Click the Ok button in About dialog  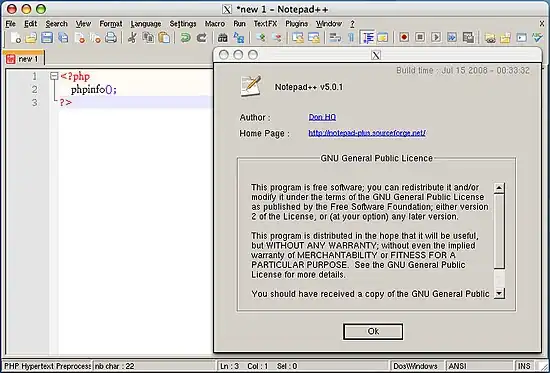coord(373,332)
